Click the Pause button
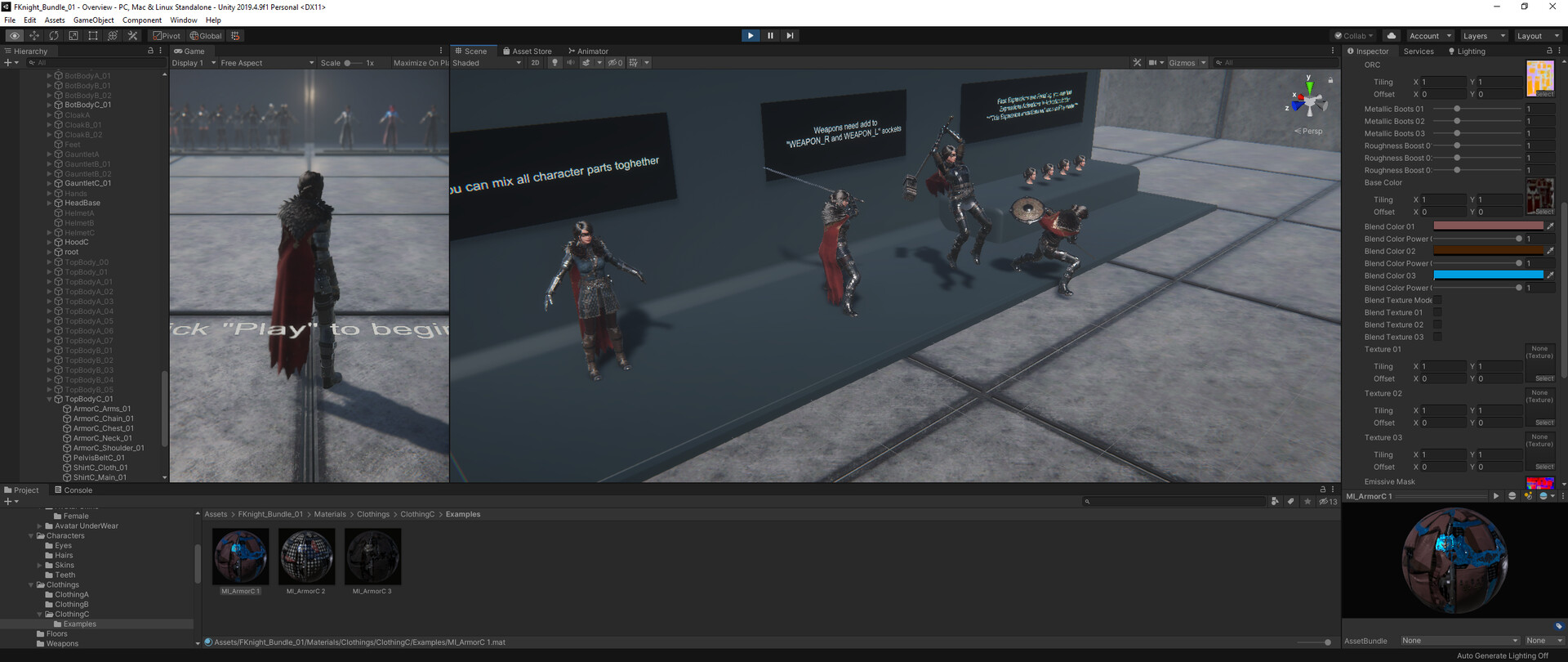The height and width of the screenshot is (662, 1568). click(770, 36)
